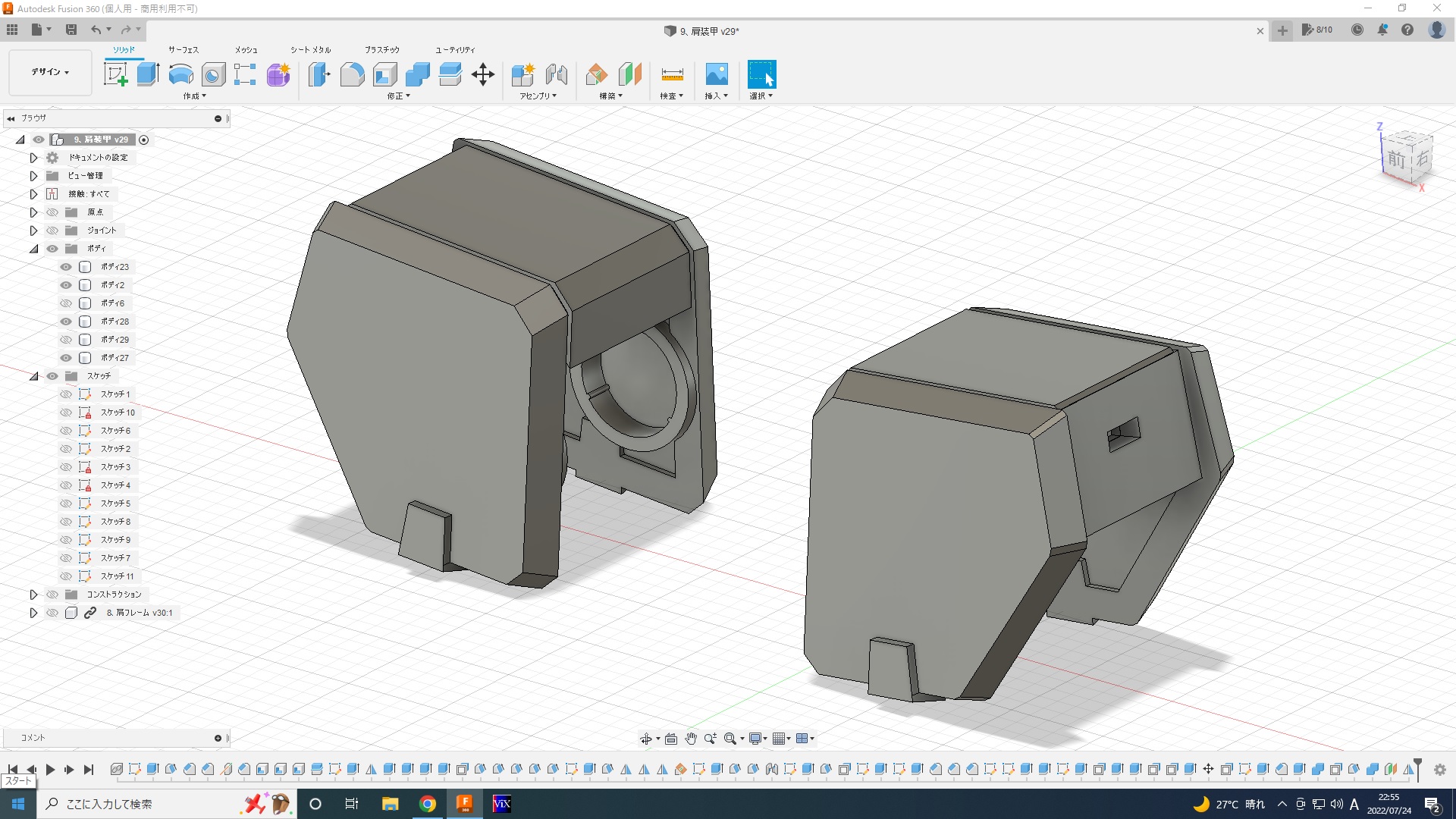Open the 修正 menu label
The width and height of the screenshot is (1456, 819).
[x=398, y=96]
